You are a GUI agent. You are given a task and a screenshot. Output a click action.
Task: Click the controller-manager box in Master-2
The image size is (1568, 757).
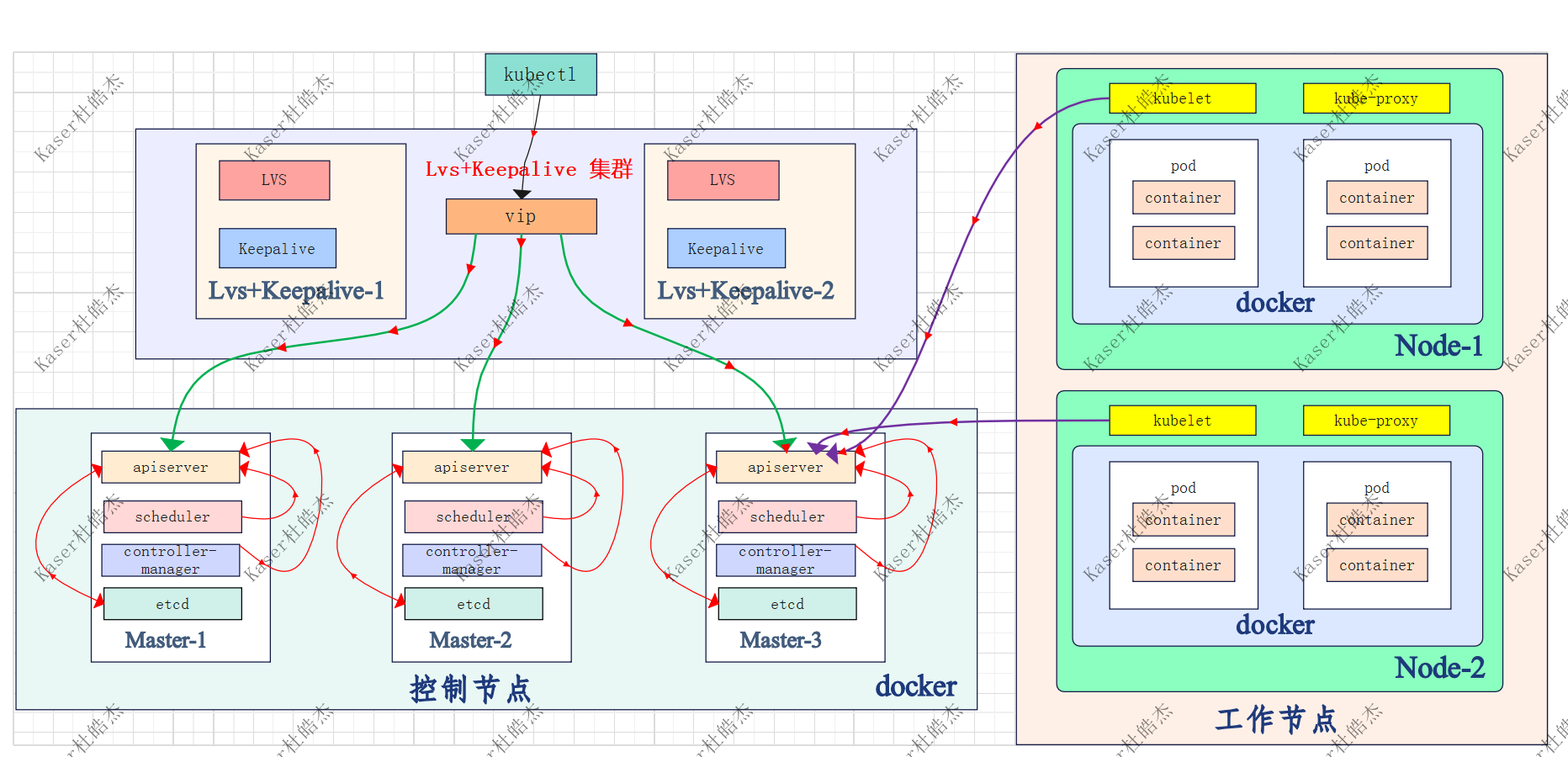pos(472,560)
